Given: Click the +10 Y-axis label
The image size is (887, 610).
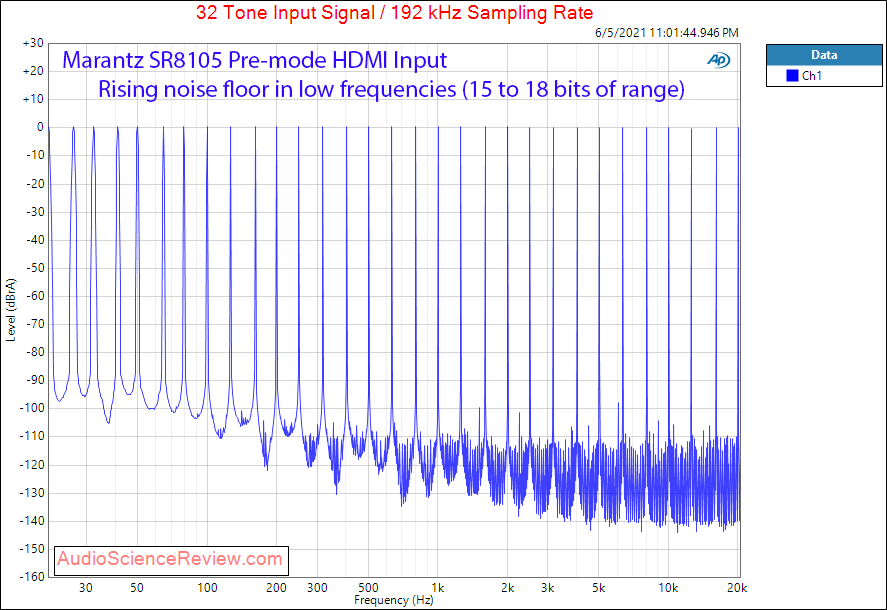Looking at the screenshot, I should (x=33, y=99).
